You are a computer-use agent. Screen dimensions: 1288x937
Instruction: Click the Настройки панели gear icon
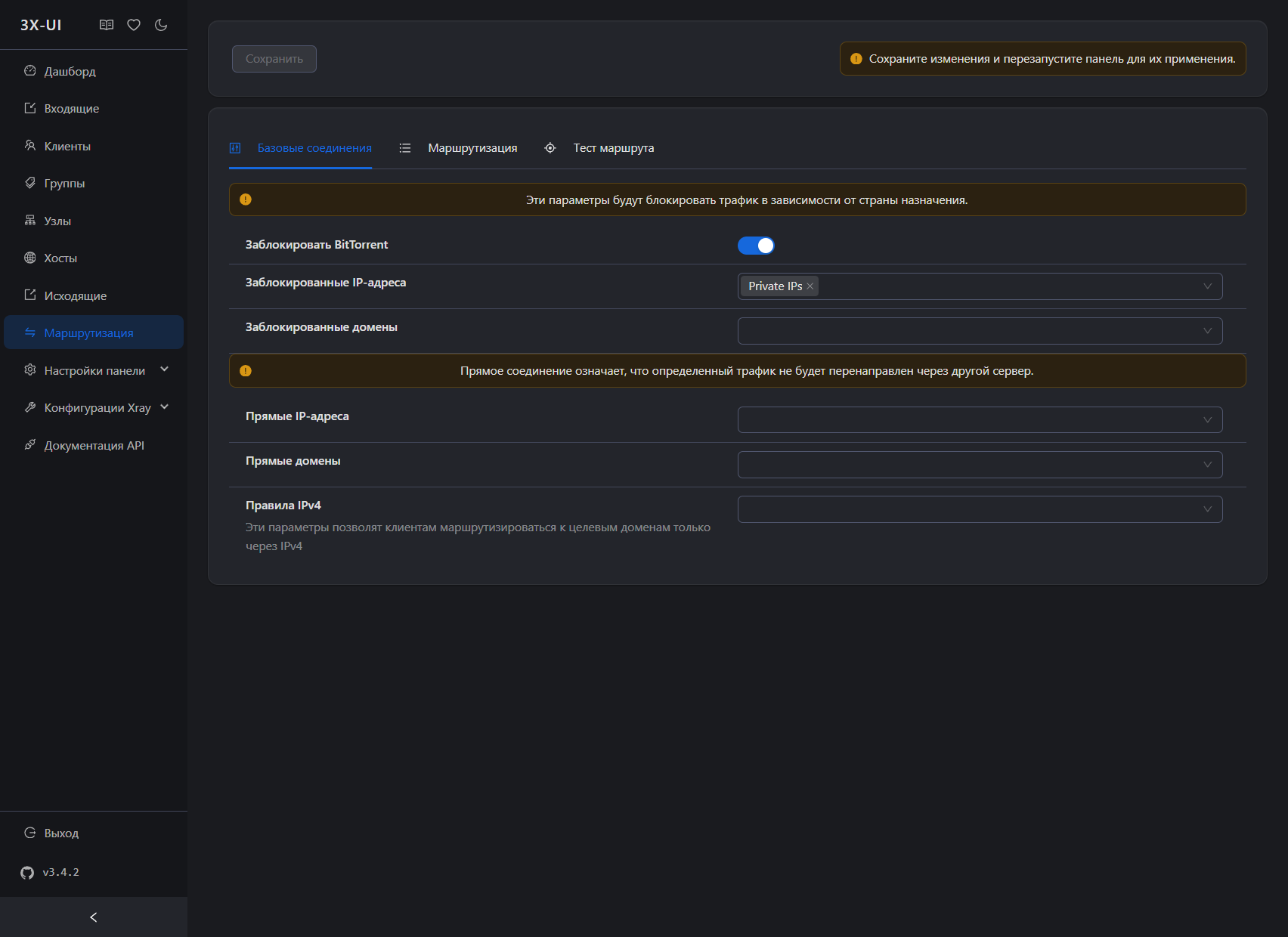pyautogui.click(x=30, y=370)
